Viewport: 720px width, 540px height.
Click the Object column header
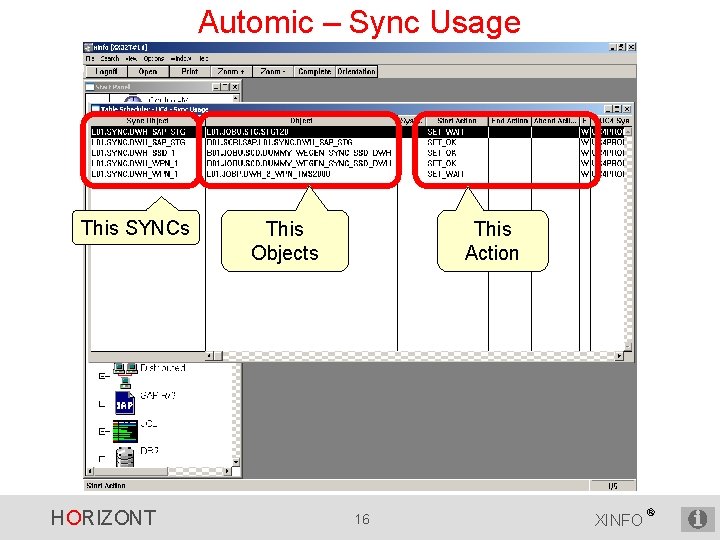coord(301,121)
